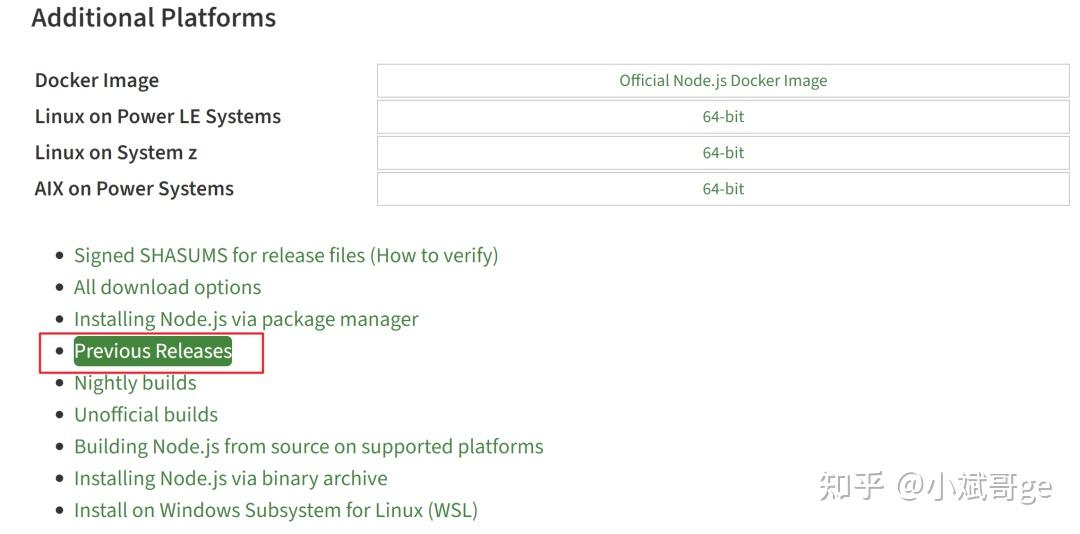Download 64-bit for Linux on Power LE
The image size is (1080, 534).
[723, 117]
